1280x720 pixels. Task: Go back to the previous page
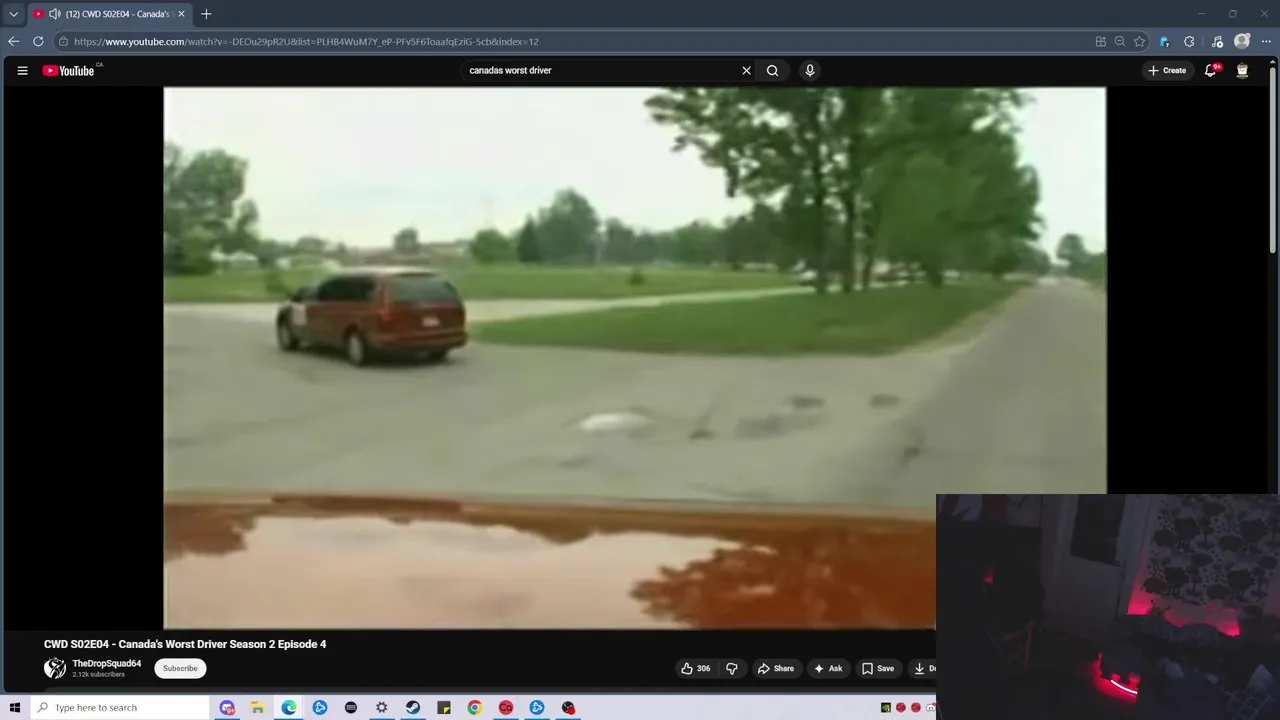tap(13, 41)
